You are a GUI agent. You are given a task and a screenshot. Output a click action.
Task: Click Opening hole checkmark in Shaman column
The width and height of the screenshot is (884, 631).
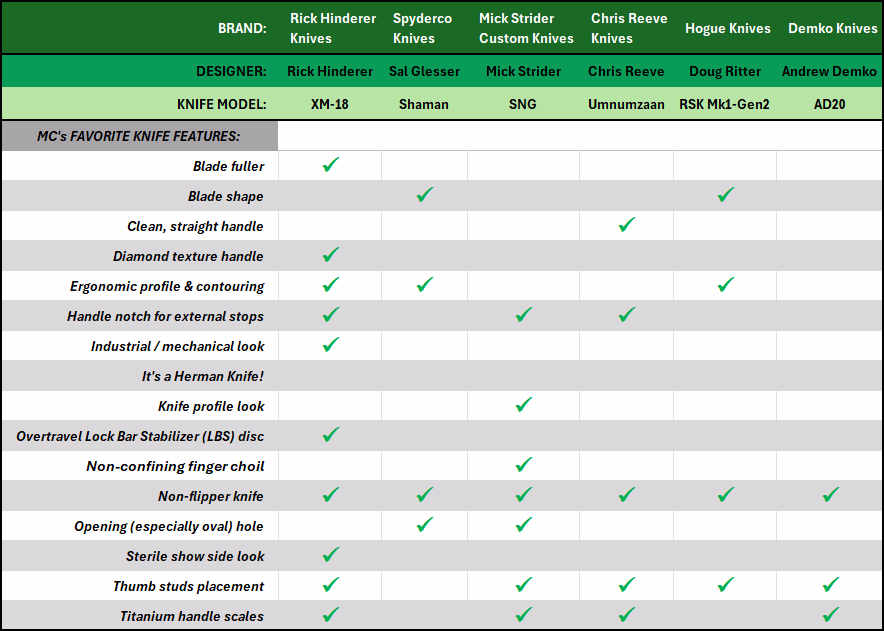(x=424, y=525)
